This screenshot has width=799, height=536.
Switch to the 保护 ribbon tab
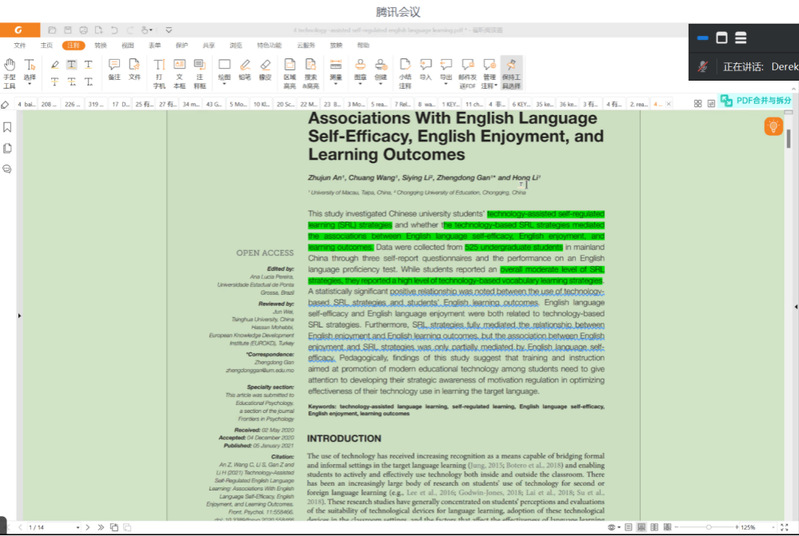[x=182, y=45]
